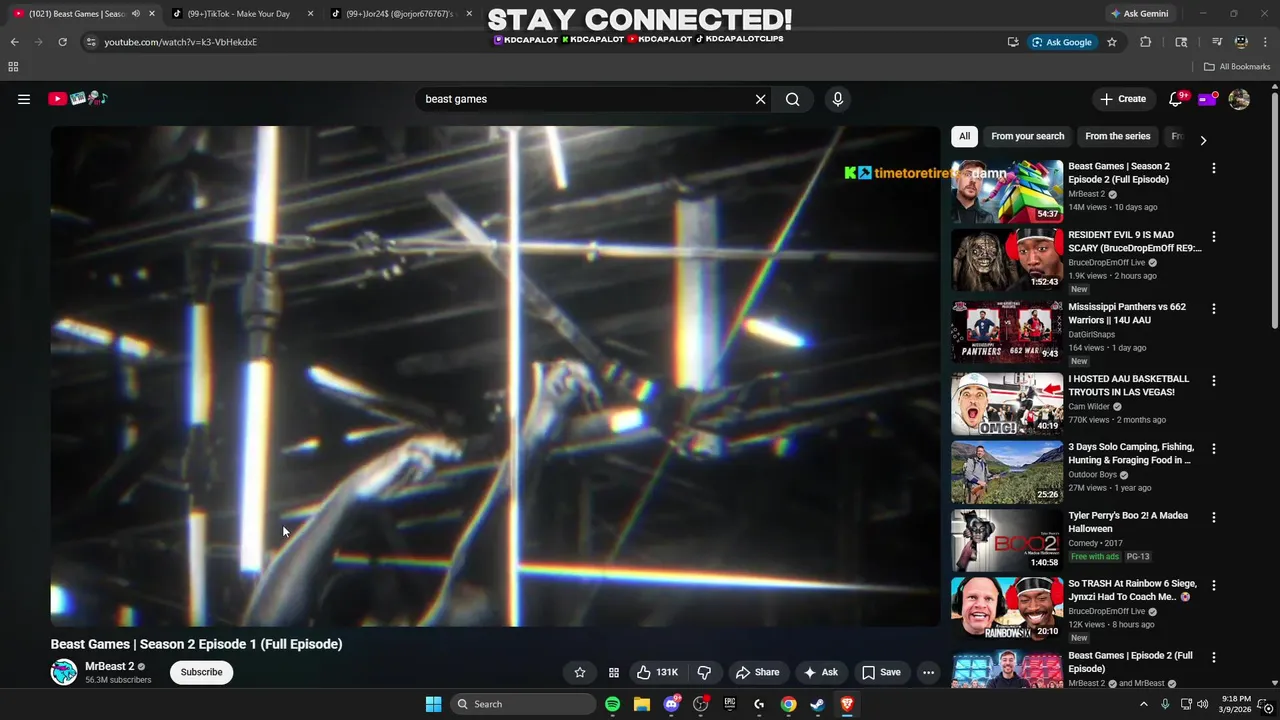Screen dimensions: 1280x720
Task: Open the Resident Evil 9 video thumbnail
Action: 1007,259
